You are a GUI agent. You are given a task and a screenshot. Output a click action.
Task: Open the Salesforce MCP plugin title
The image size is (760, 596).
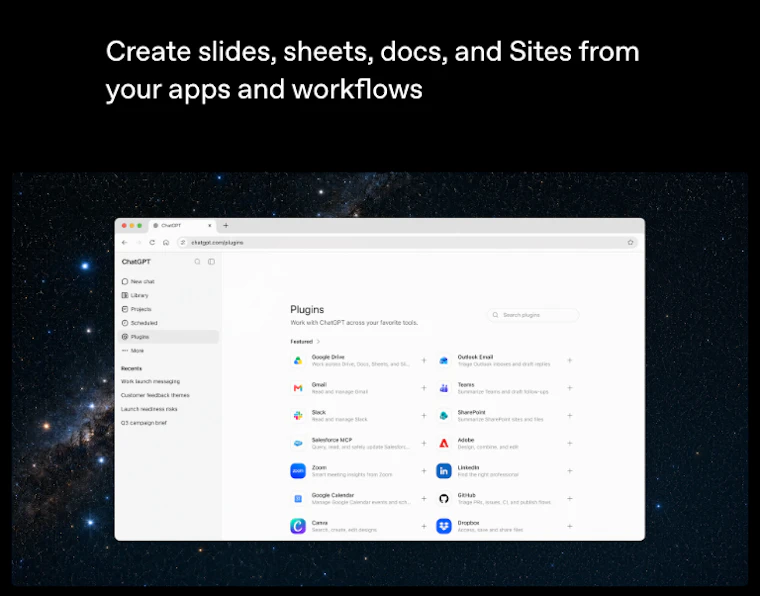[332, 440]
